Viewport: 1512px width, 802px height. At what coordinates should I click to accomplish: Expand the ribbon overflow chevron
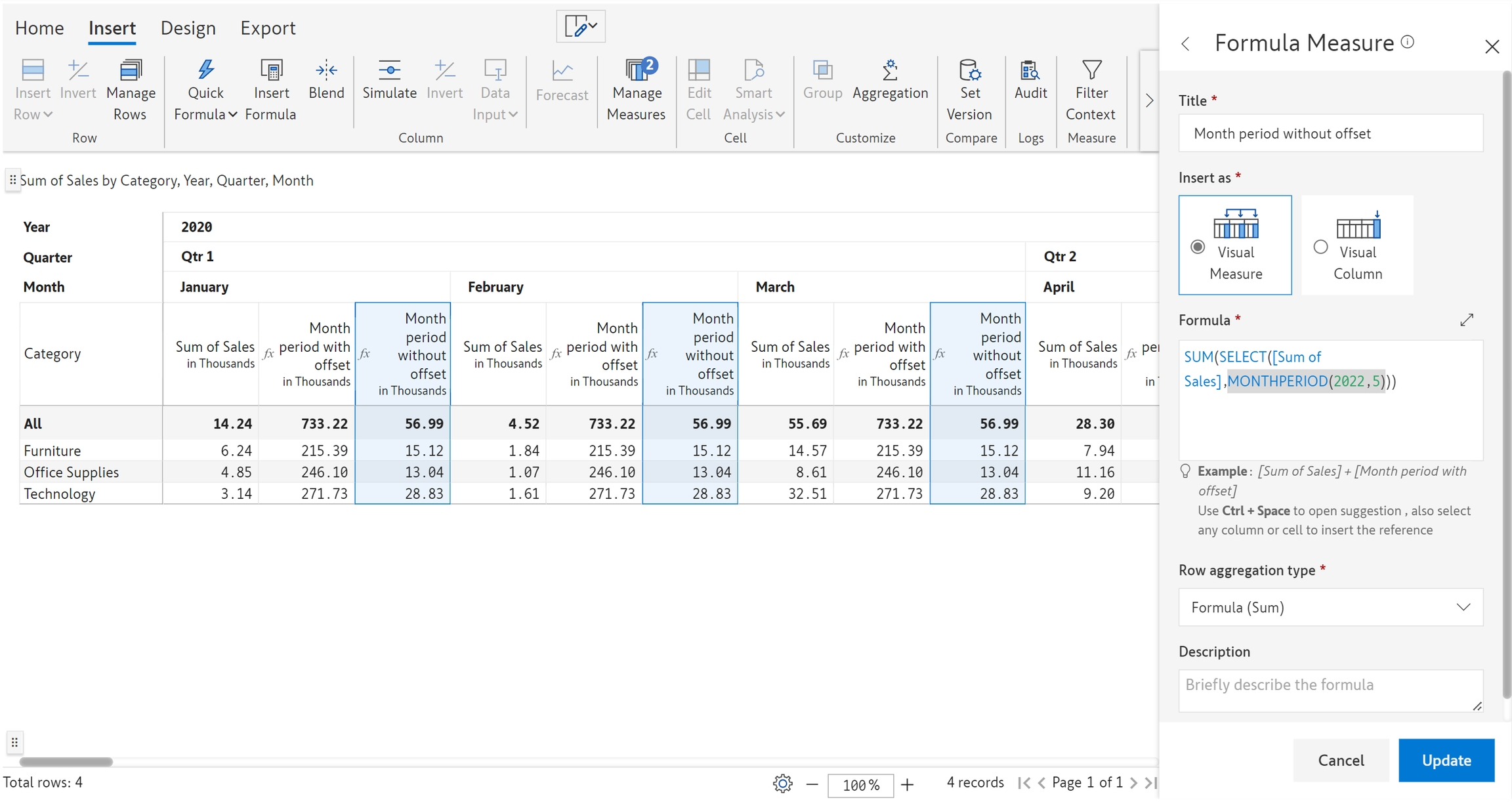pyautogui.click(x=1149, y=101)
